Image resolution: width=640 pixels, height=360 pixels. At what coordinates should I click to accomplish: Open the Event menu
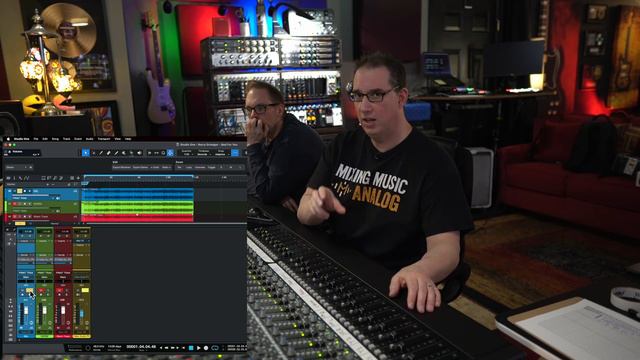pos(78,139)
